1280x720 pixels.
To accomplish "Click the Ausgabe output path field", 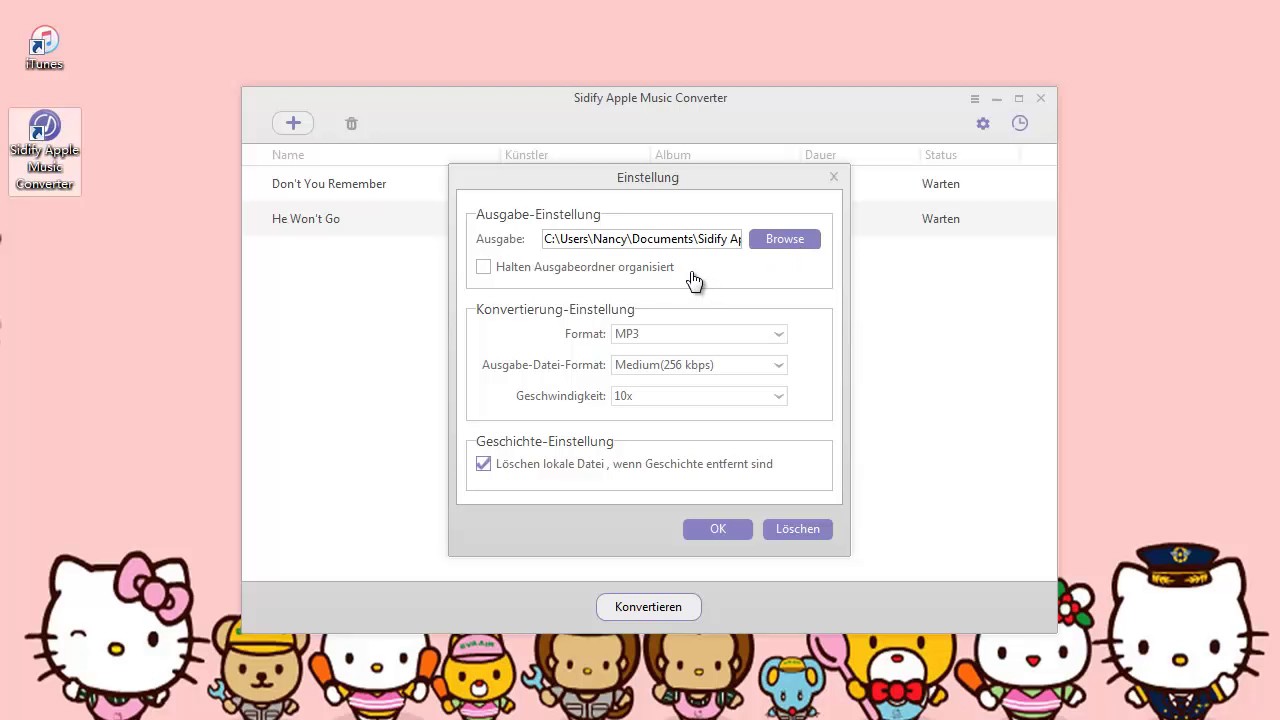I will 642,239.
